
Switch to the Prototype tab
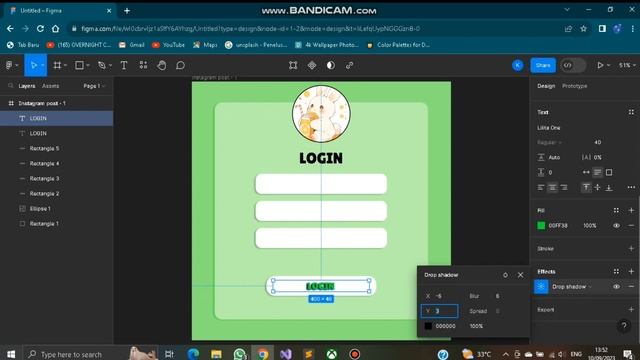[x=575, y=86]
